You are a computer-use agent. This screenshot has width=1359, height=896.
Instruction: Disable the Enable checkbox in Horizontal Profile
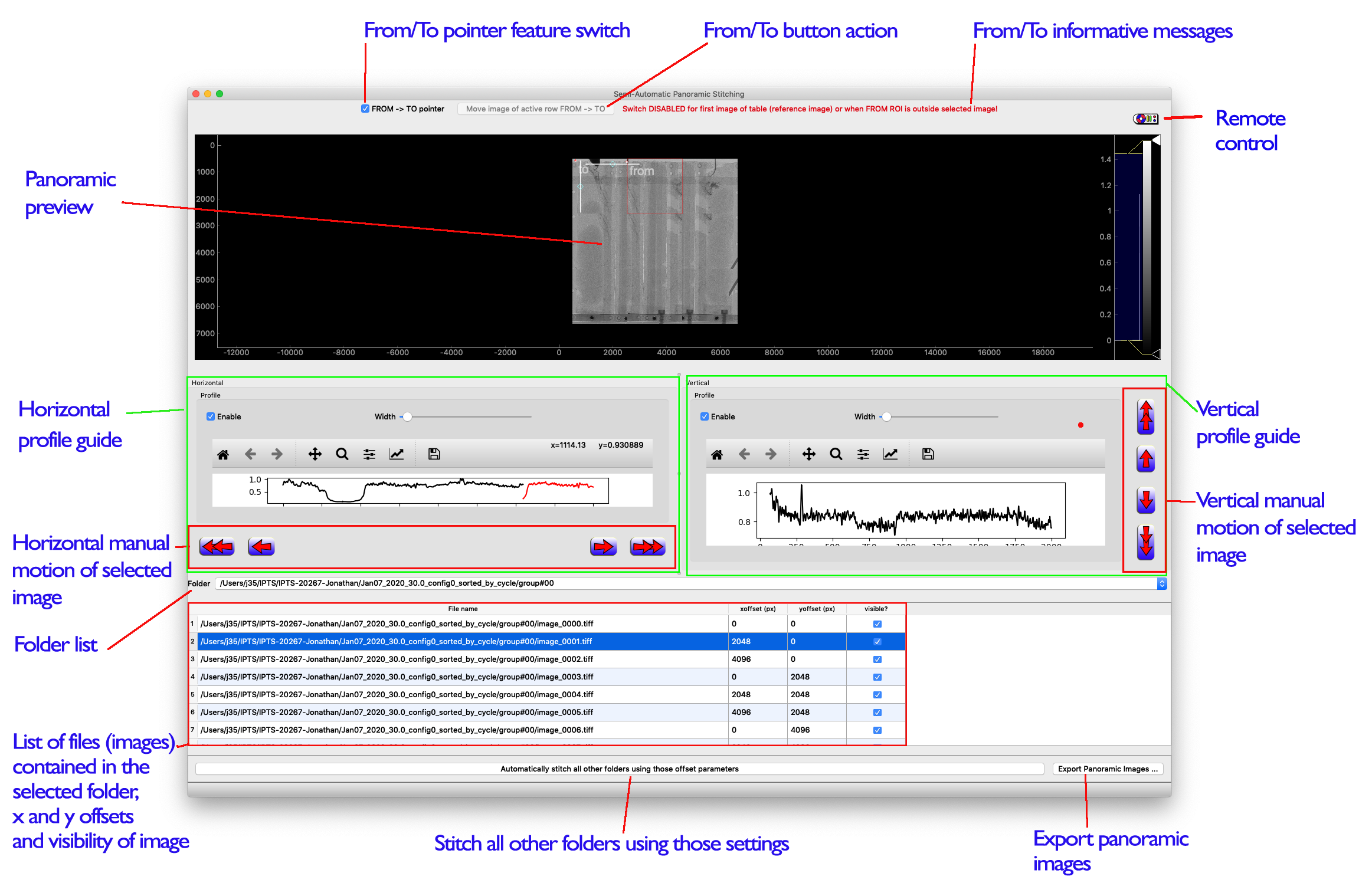point(211,416)
